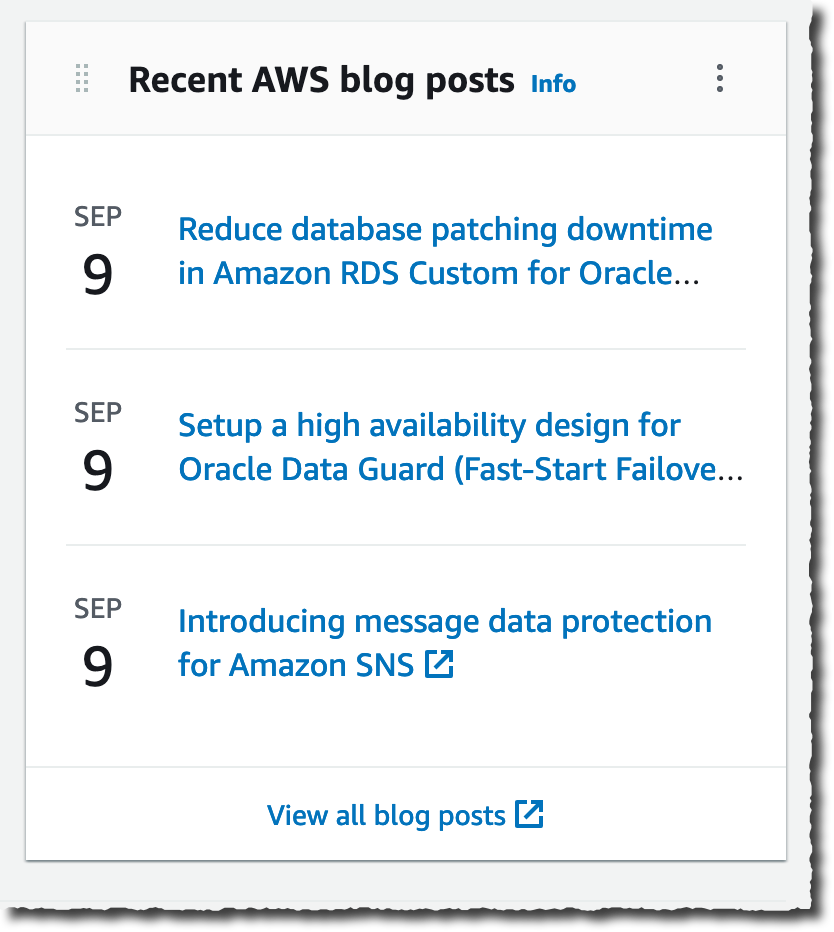Open the Info link in widget header
Viewport: 834px width, 932px height.
click(x=553, y=83)
